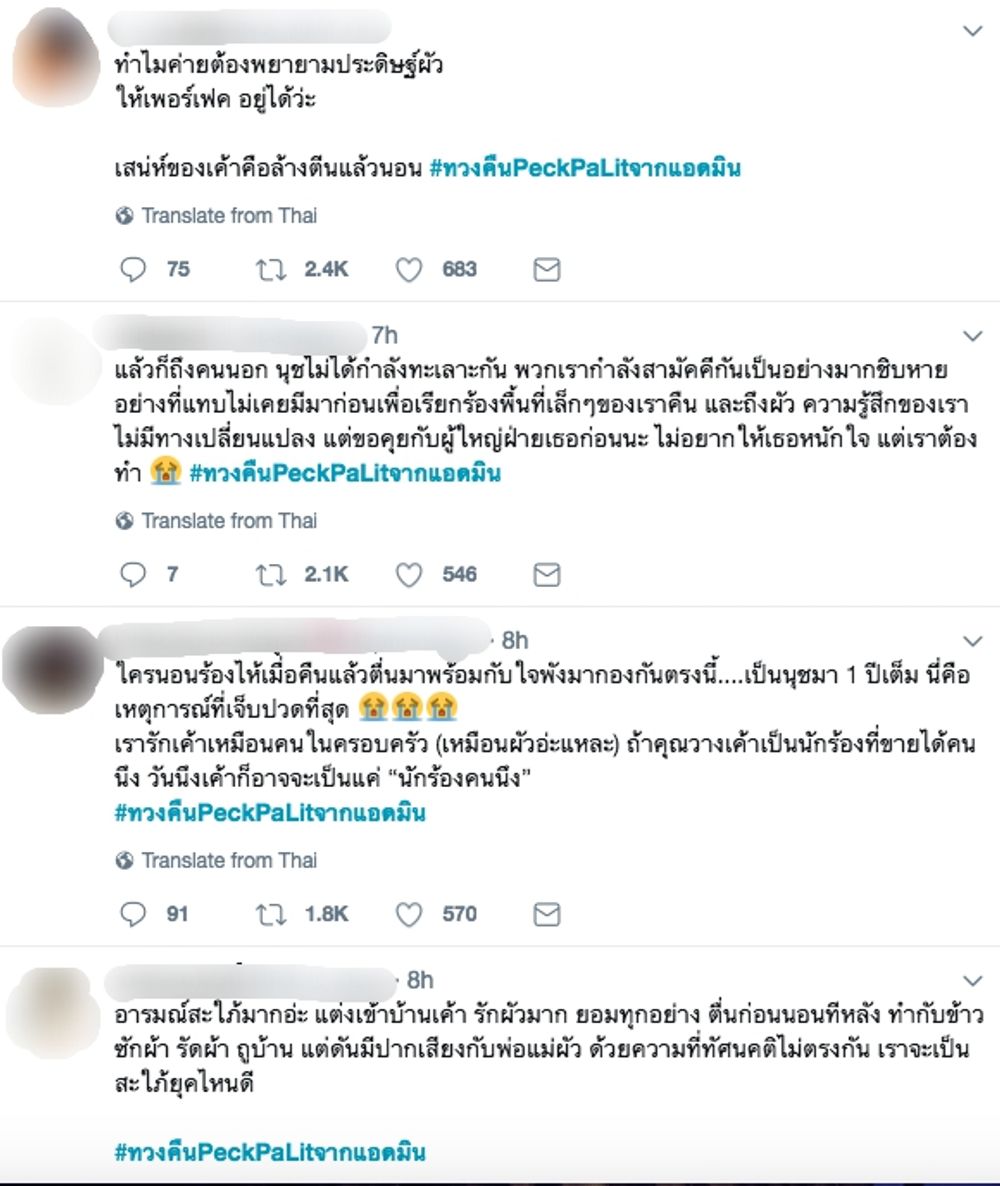
Task: Send first tweet via direct message envelope
Action: tap(547, 269)
